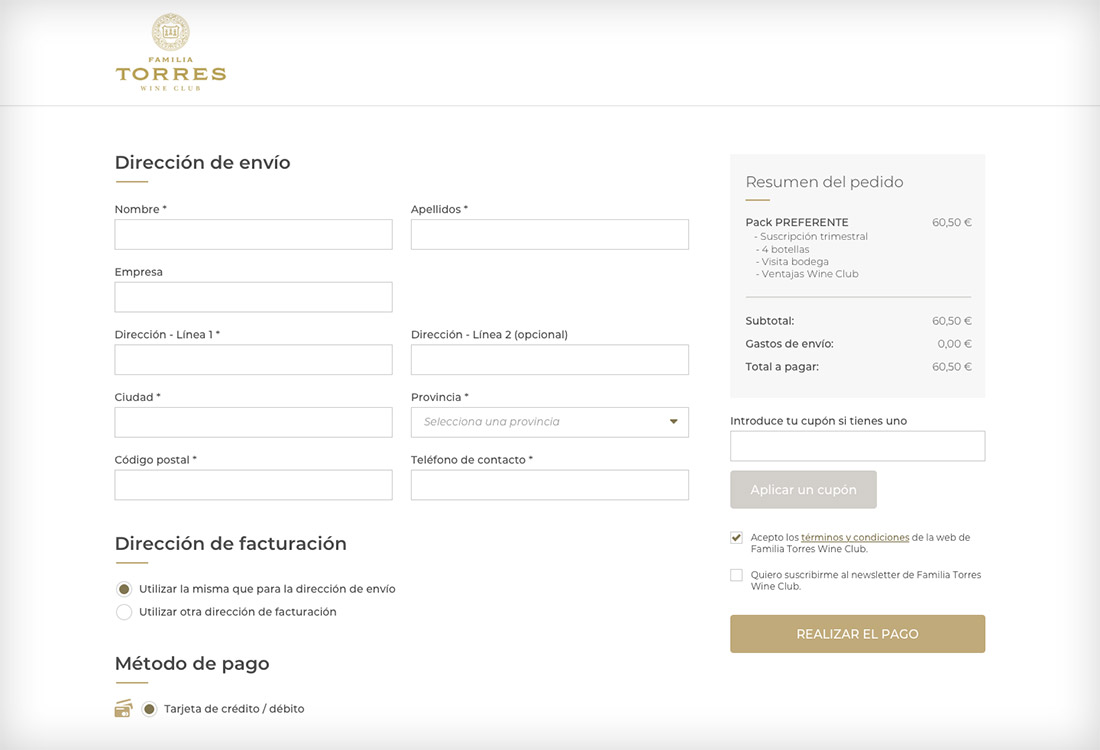The height and width of the screenshot is (750, 1100).
Task: Focus Dirección - Línea 2 optional field
Action: 549,360
